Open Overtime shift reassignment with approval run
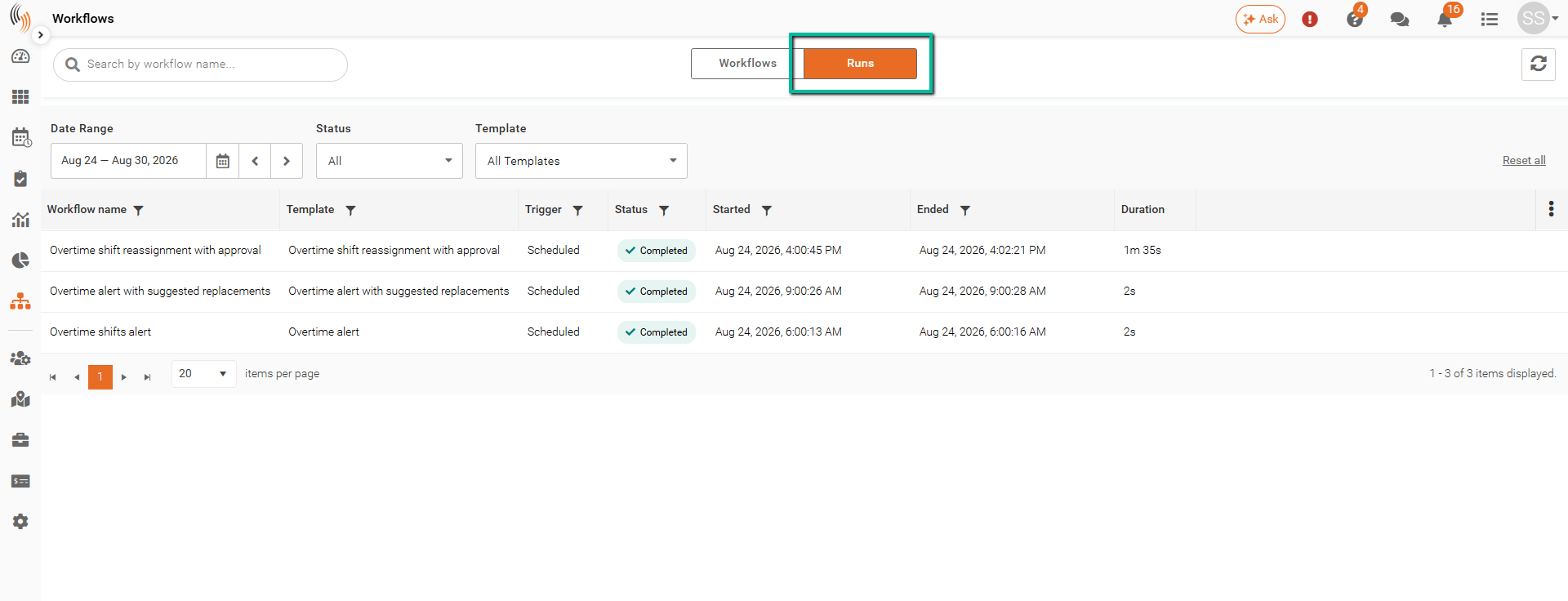This screenshot has height=601, width=1568. 155,250
